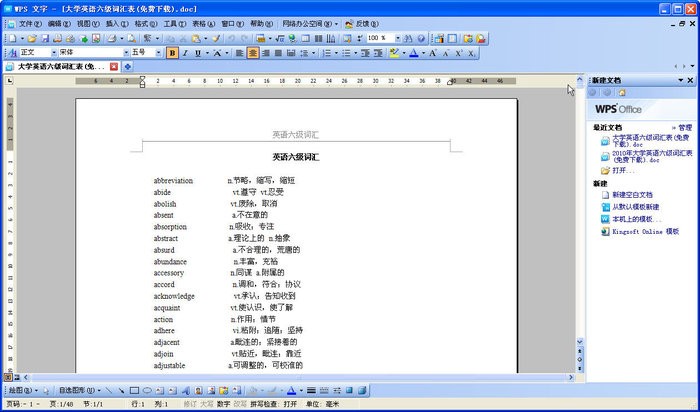
Task: Click 打开... open link in task pane
Action: click(623, 171)
